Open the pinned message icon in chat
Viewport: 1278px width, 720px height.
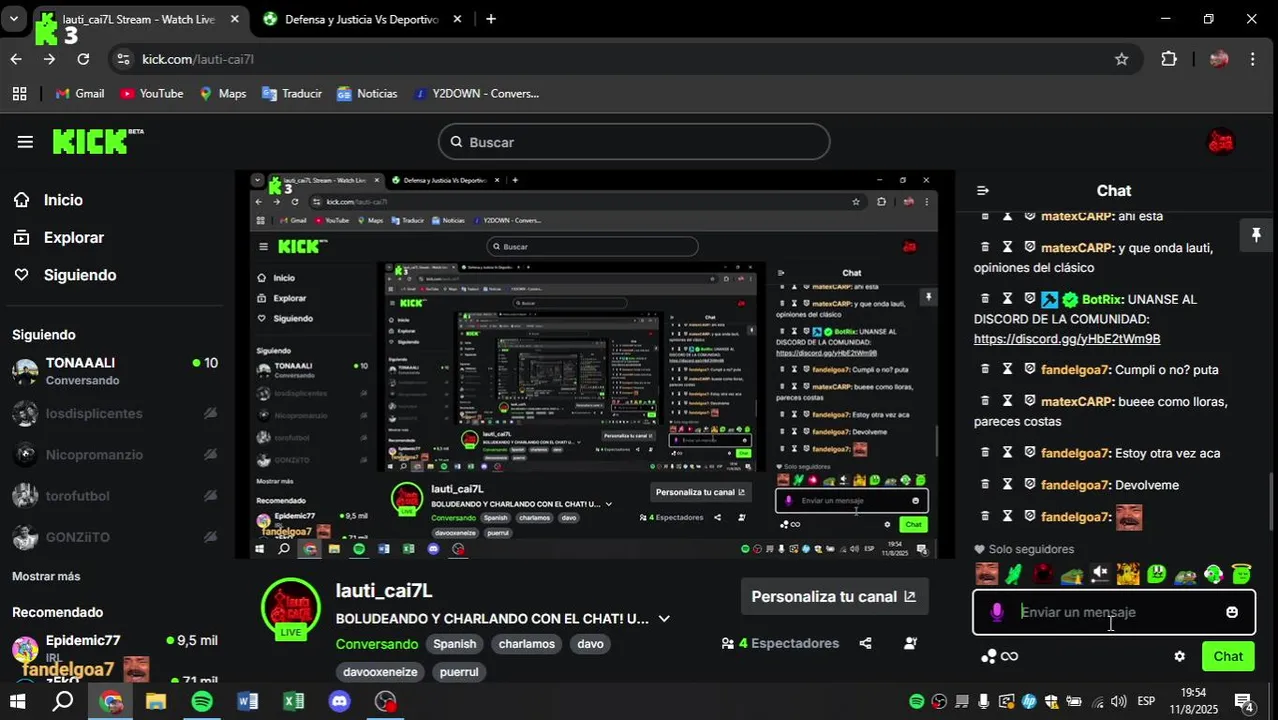(1256, 235)
